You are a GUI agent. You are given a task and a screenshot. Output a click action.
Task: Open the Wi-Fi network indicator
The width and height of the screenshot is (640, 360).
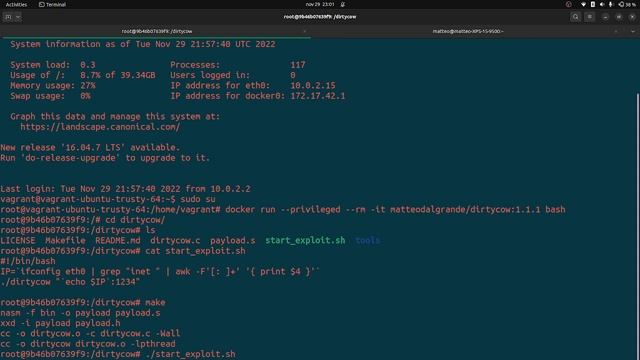tap(583, 4)
